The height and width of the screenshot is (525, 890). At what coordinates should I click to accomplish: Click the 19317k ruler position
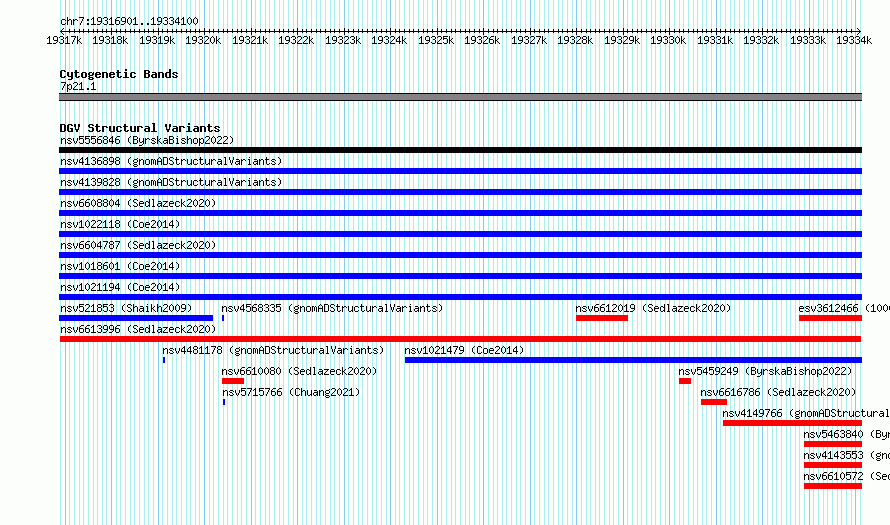(x=64, y=40)
